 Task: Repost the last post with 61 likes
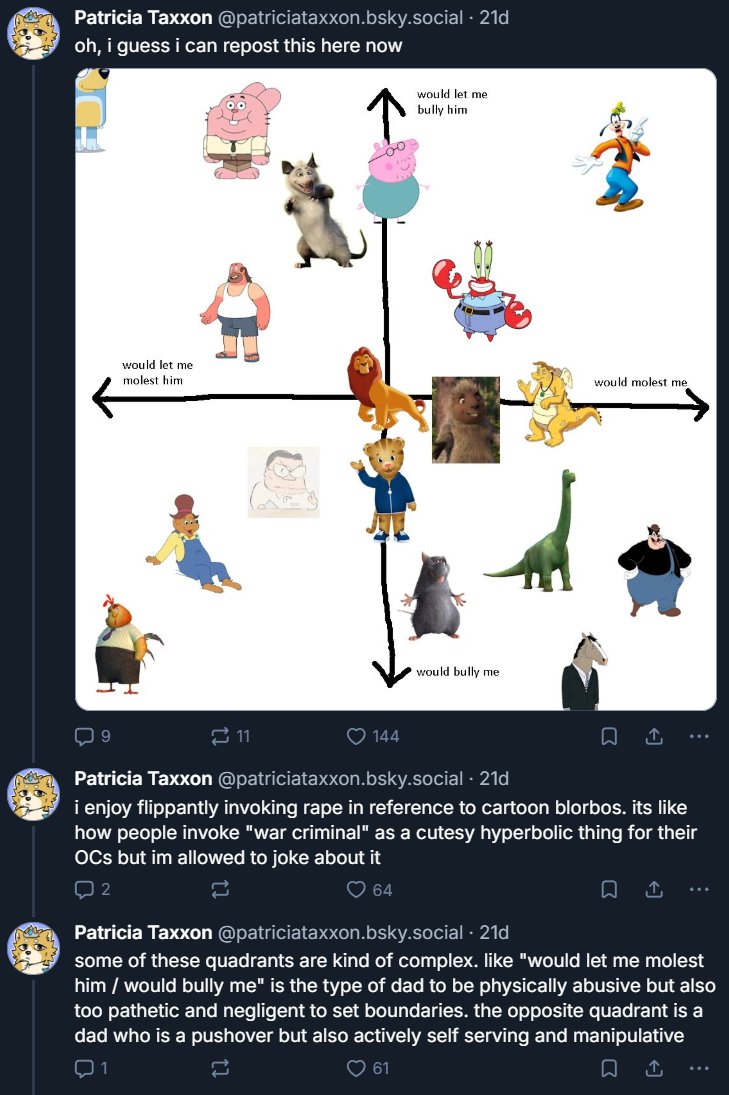221,1068
